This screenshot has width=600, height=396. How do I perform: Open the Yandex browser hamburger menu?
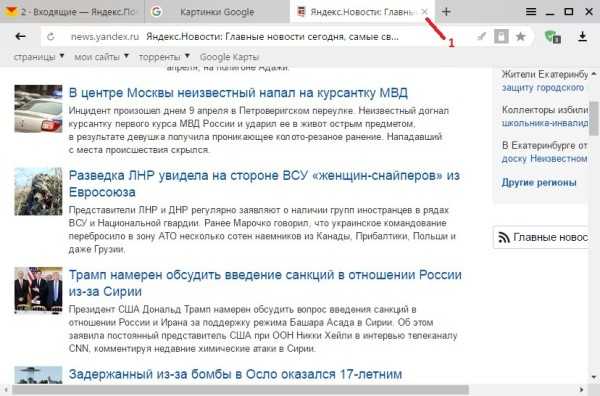(x=531, y=12)
